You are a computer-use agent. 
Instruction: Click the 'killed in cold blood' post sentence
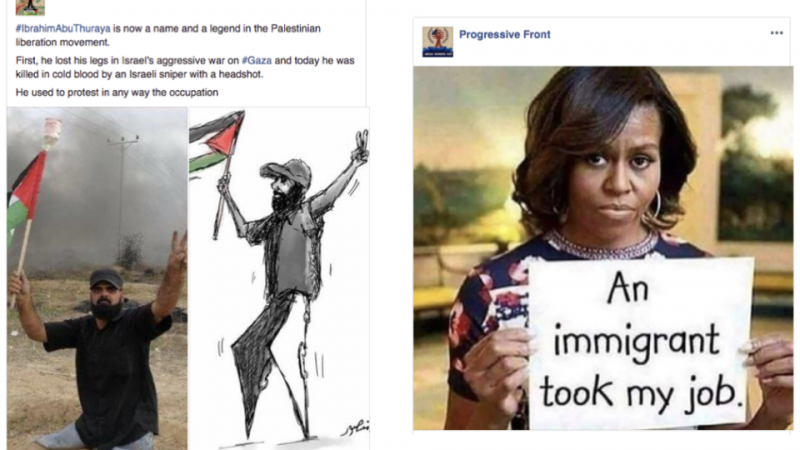[x=185, y=67]
